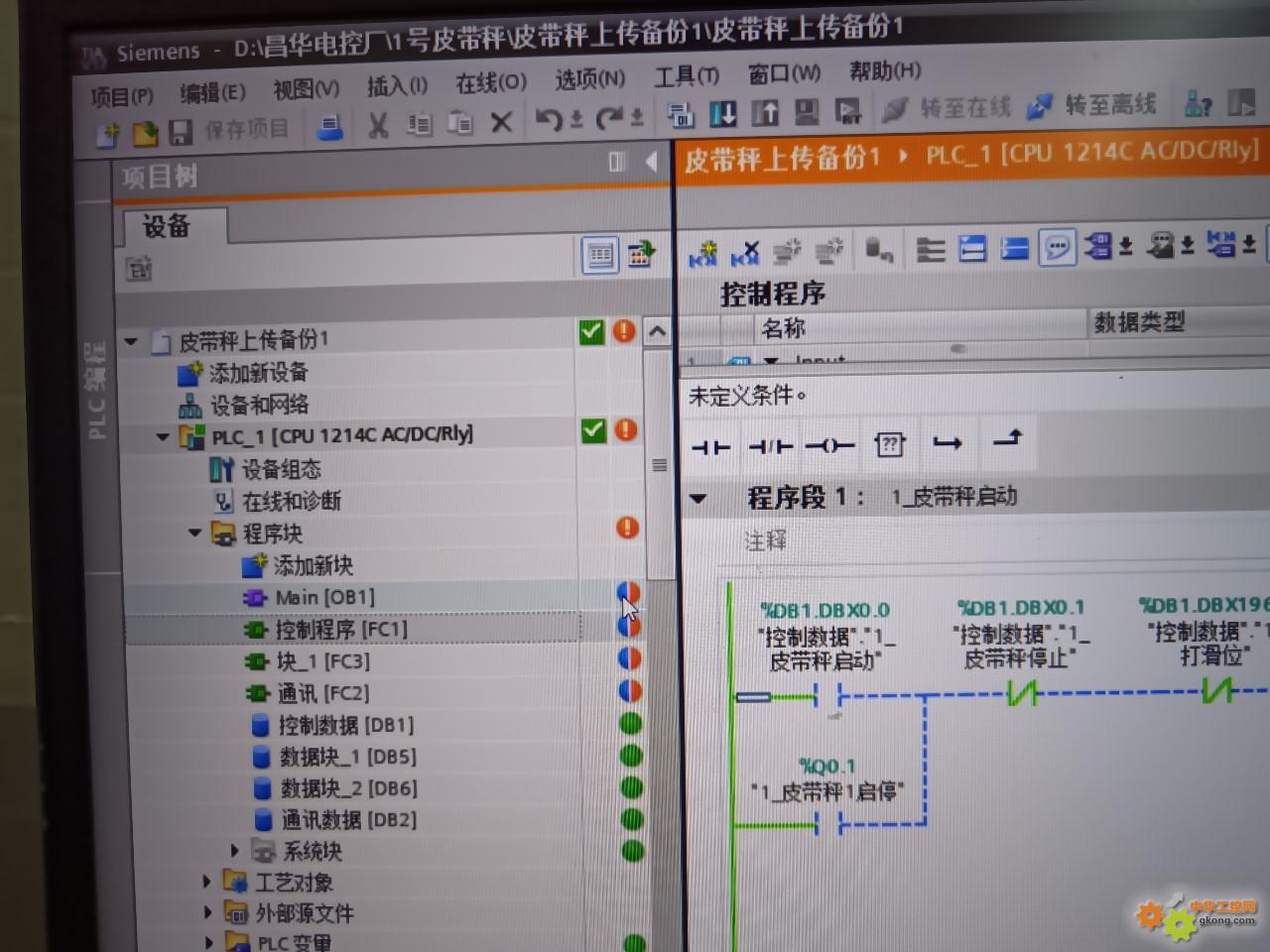This screenshot has height=952, width=1270.
Task: Collapse 皮带秤上传备份1 project node
Action: click(x=131, y=342)
